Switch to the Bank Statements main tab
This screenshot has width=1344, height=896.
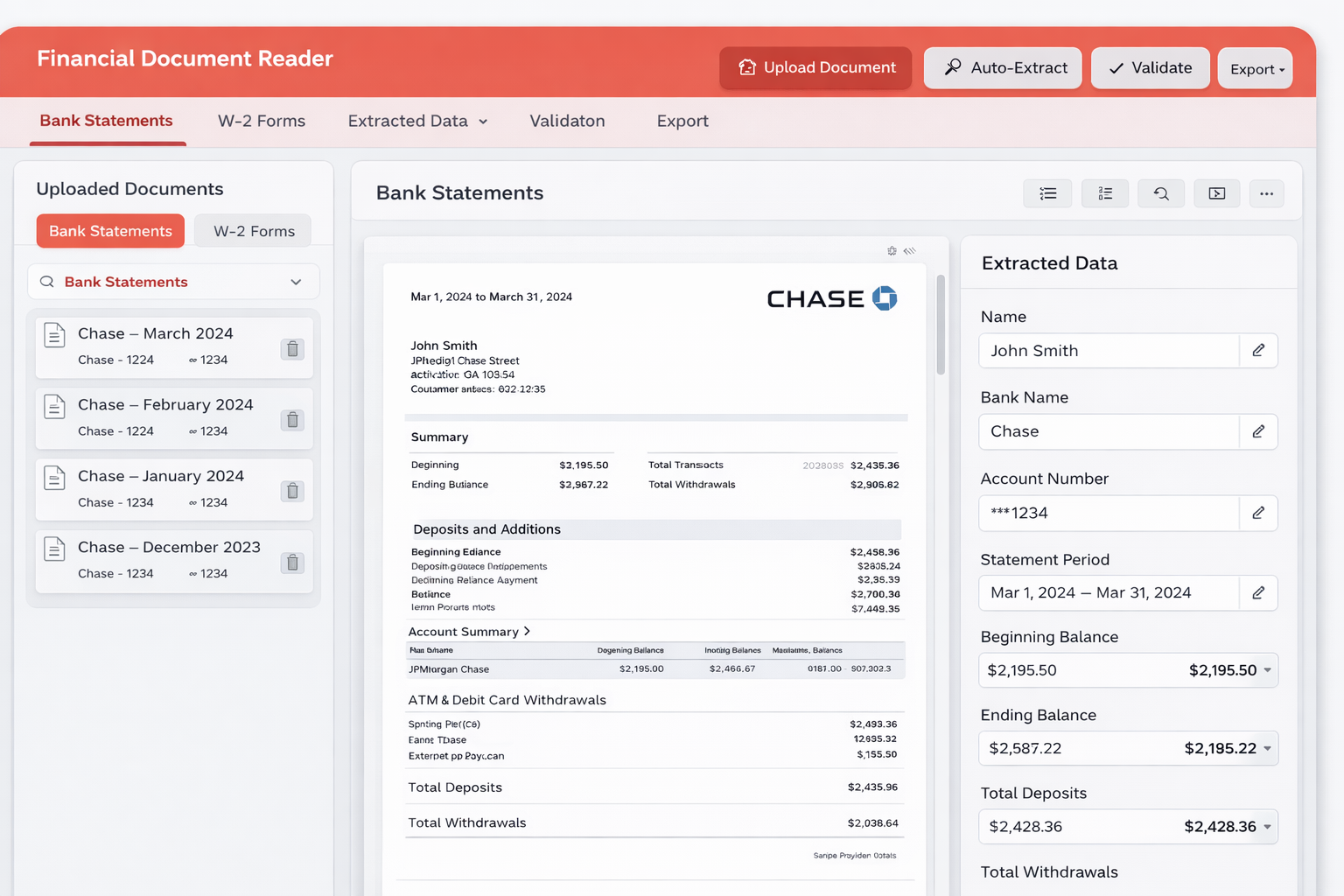click(107, 121)
